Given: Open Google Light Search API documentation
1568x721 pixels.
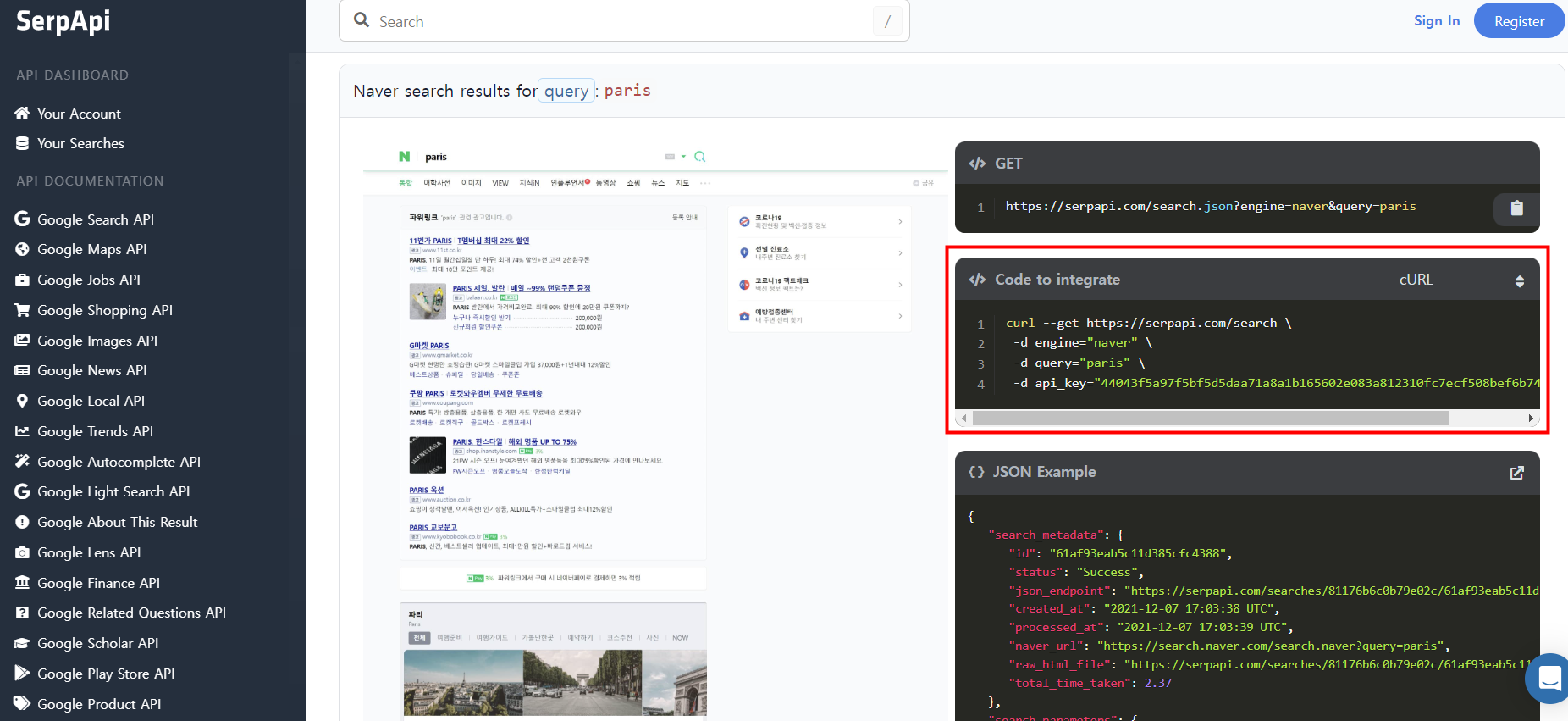Looking at the screenshot, I should click(113, 491).
